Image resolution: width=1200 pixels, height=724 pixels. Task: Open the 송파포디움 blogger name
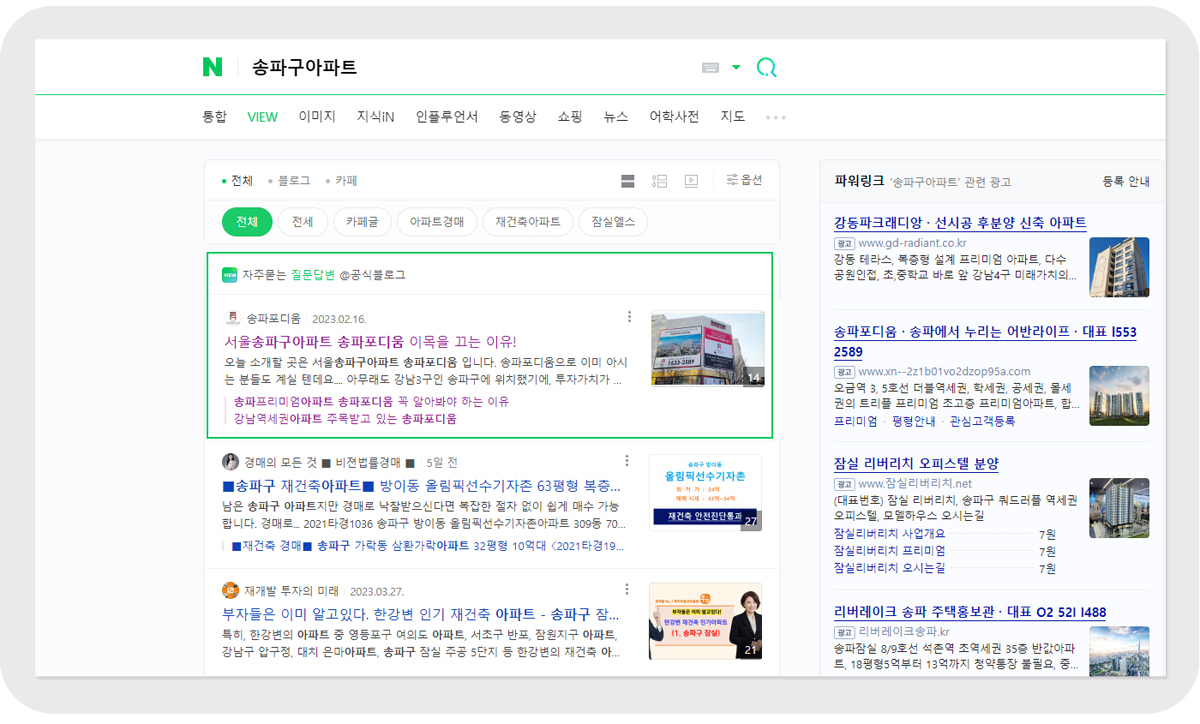(274, 319)
